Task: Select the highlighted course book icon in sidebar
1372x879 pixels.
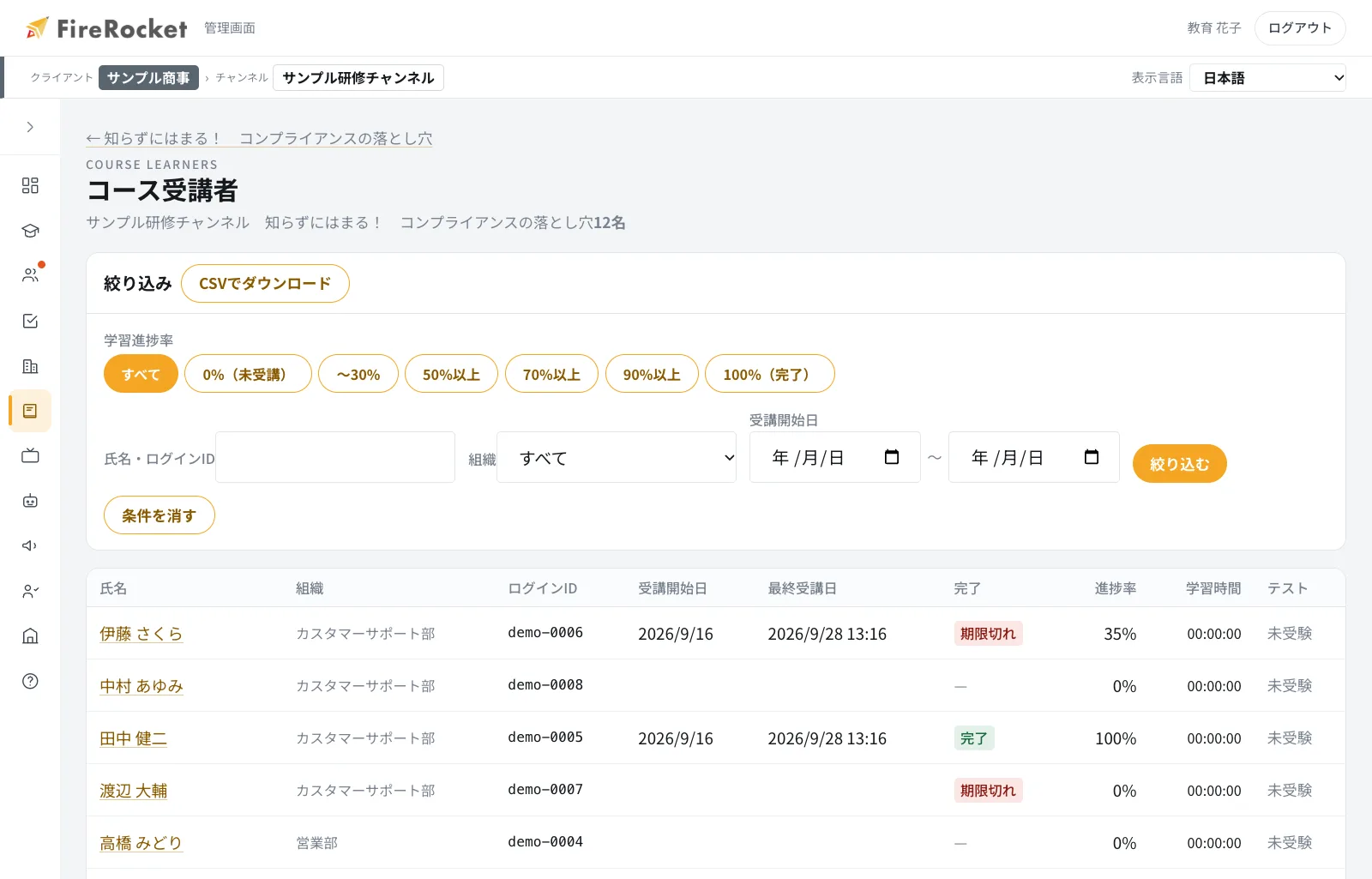Action: click(x=30, y=411)
